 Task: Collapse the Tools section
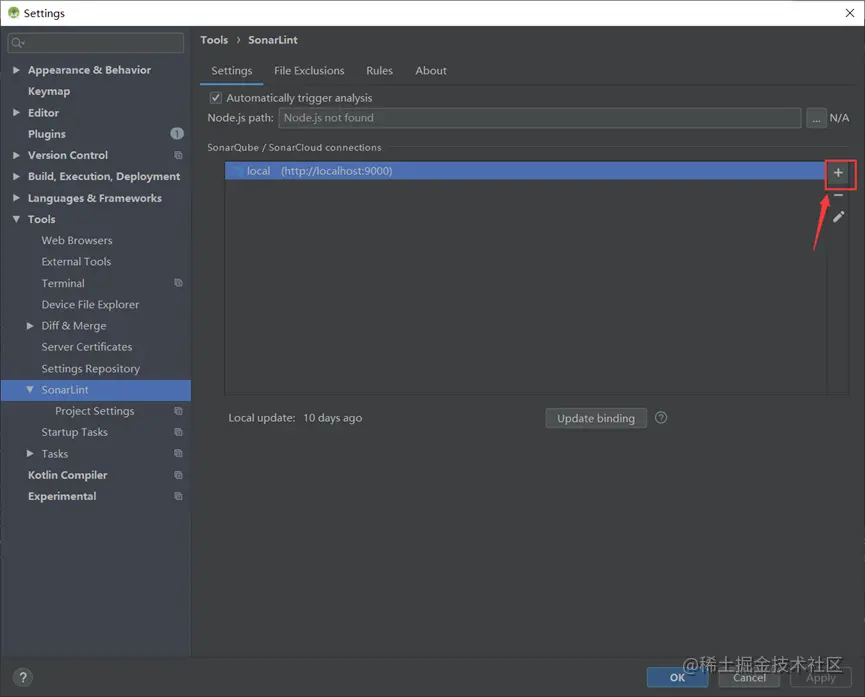[14, 219]
